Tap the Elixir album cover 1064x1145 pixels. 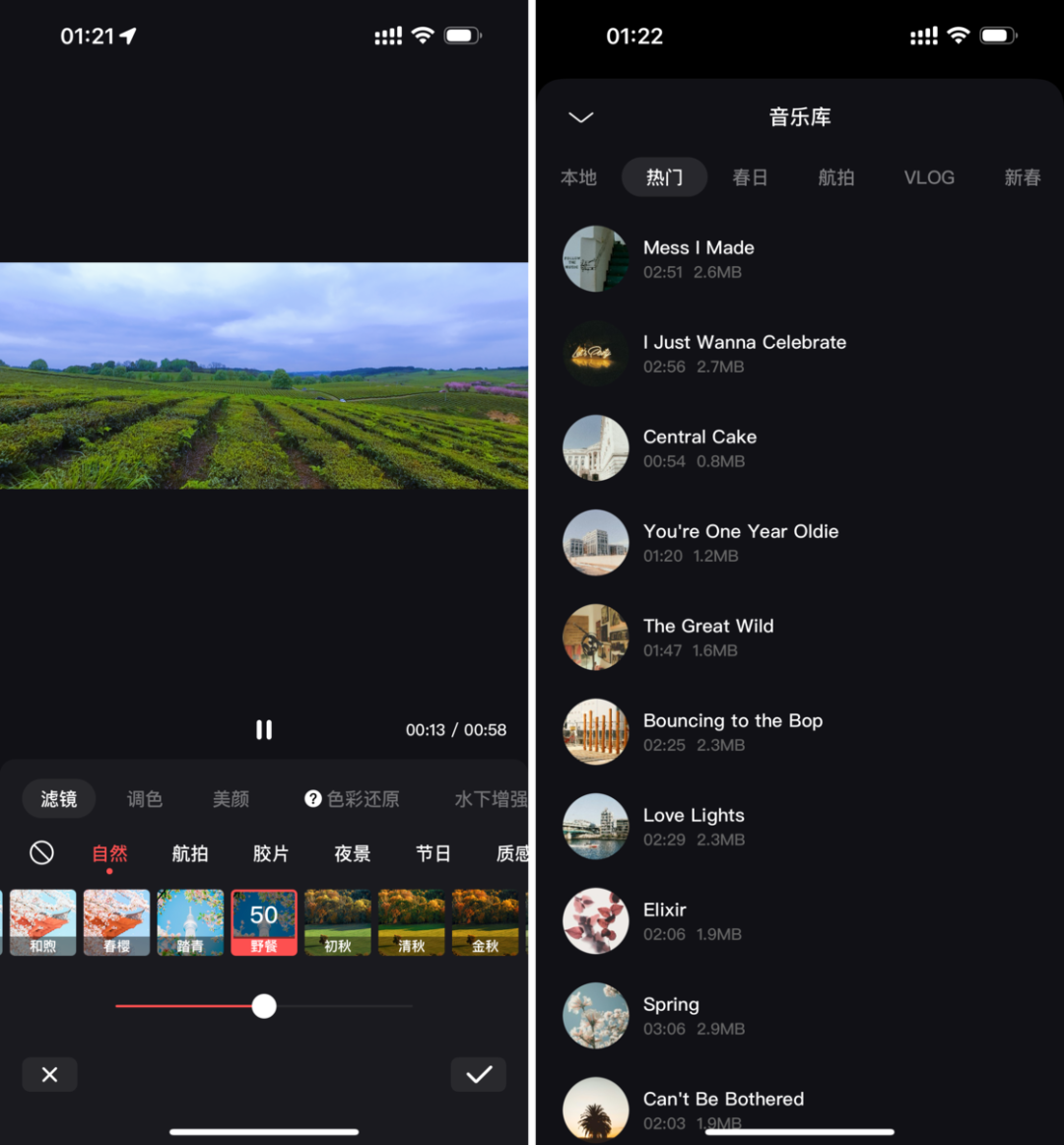[x=595, y=920]
